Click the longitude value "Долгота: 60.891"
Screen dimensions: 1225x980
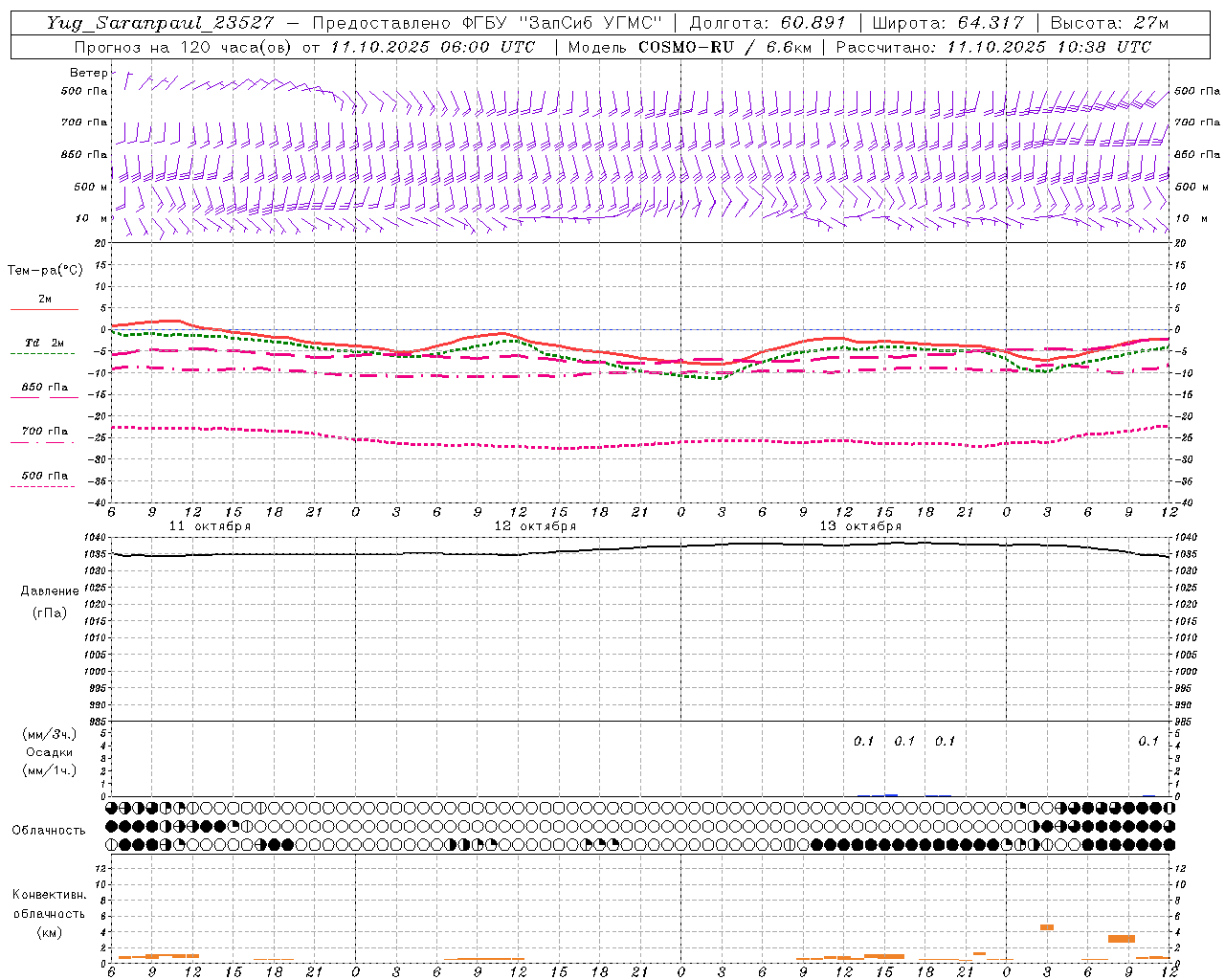[x=768, y=24]
